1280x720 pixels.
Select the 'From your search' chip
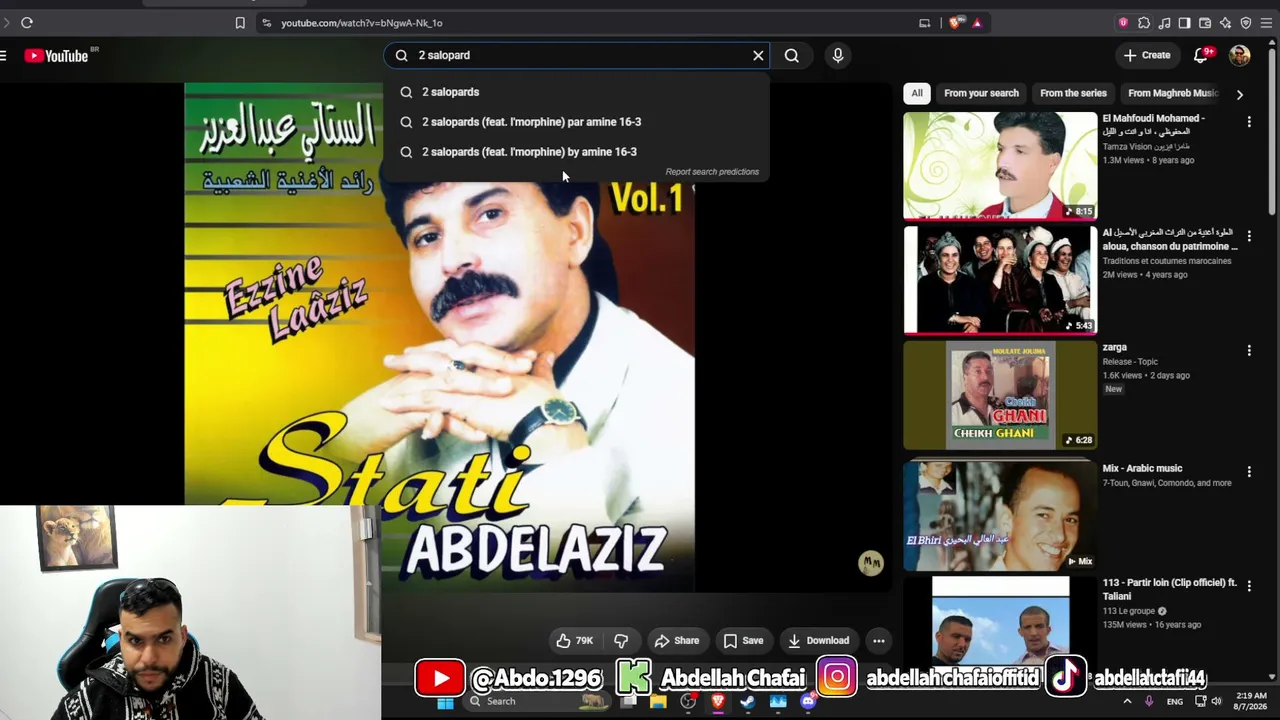981,93
